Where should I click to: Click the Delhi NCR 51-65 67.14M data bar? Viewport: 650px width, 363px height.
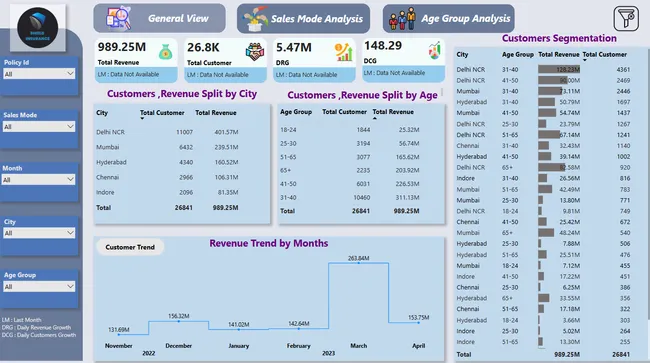pyautogui.click(x=549, y=135)
